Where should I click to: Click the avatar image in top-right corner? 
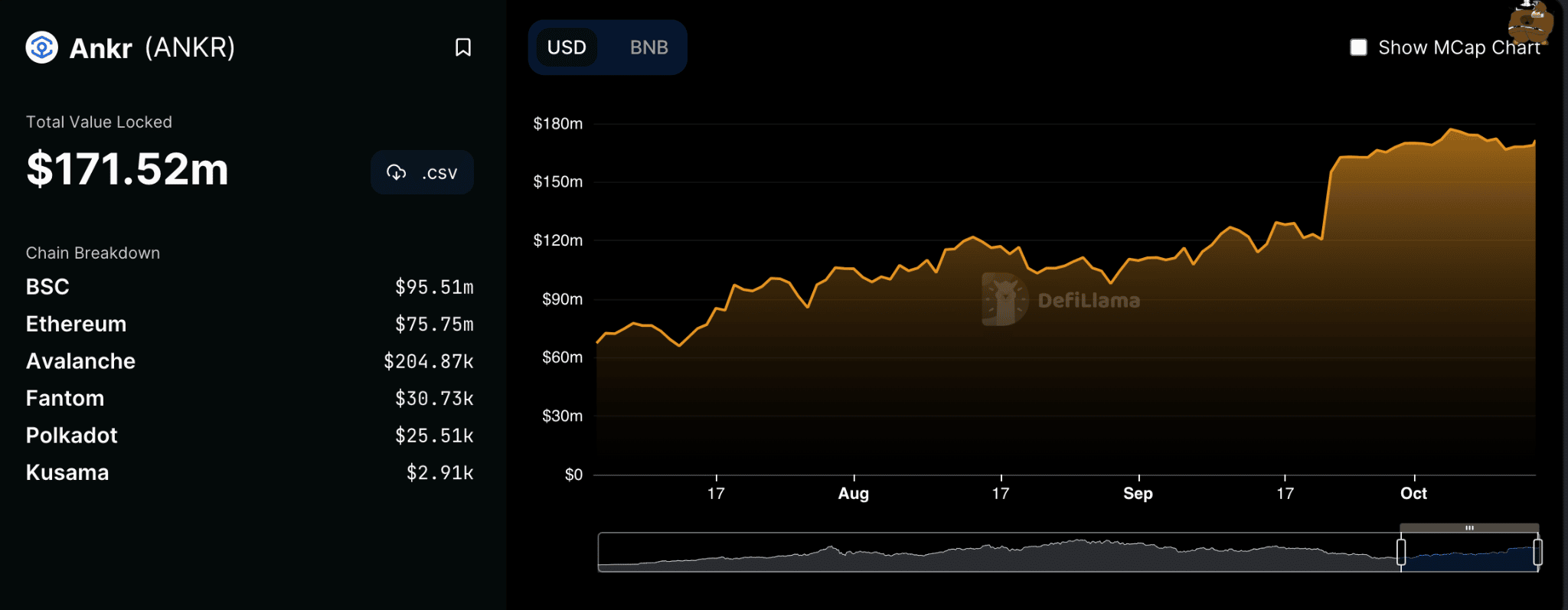tap(1530, 21)
